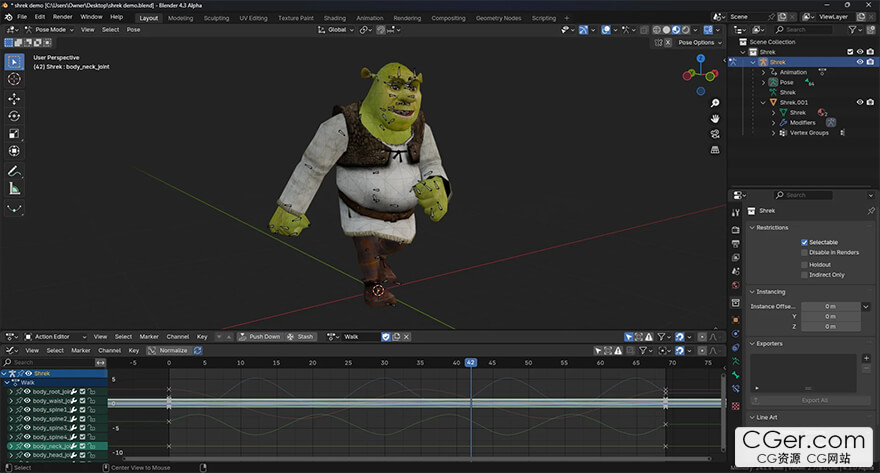The height and width of the screenshot is (473, 880).
Task: Select the Measure tool
Action: [x=14, y=188]
